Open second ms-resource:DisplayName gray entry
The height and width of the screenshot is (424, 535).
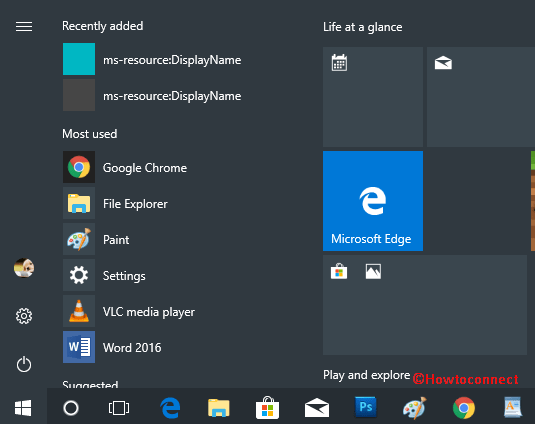pos(152,95)
